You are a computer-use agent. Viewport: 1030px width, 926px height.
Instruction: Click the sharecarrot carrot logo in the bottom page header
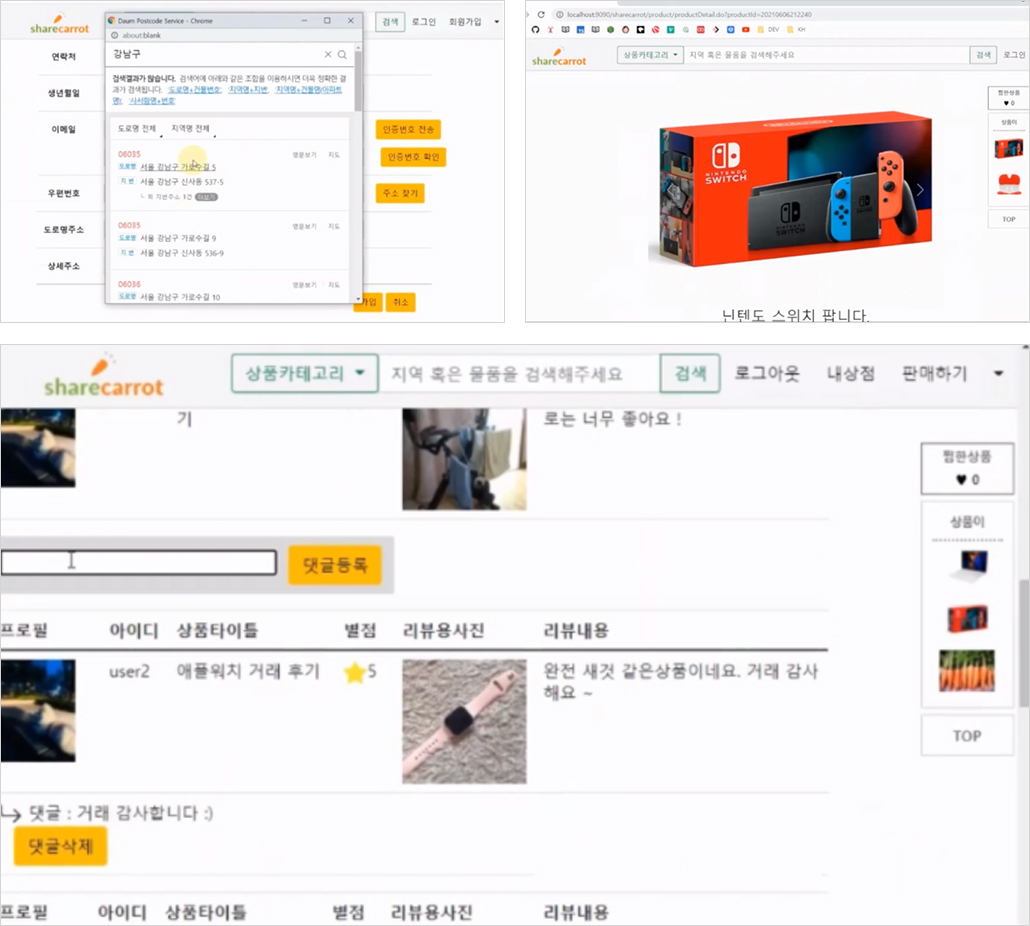click(x=104, y=376)
